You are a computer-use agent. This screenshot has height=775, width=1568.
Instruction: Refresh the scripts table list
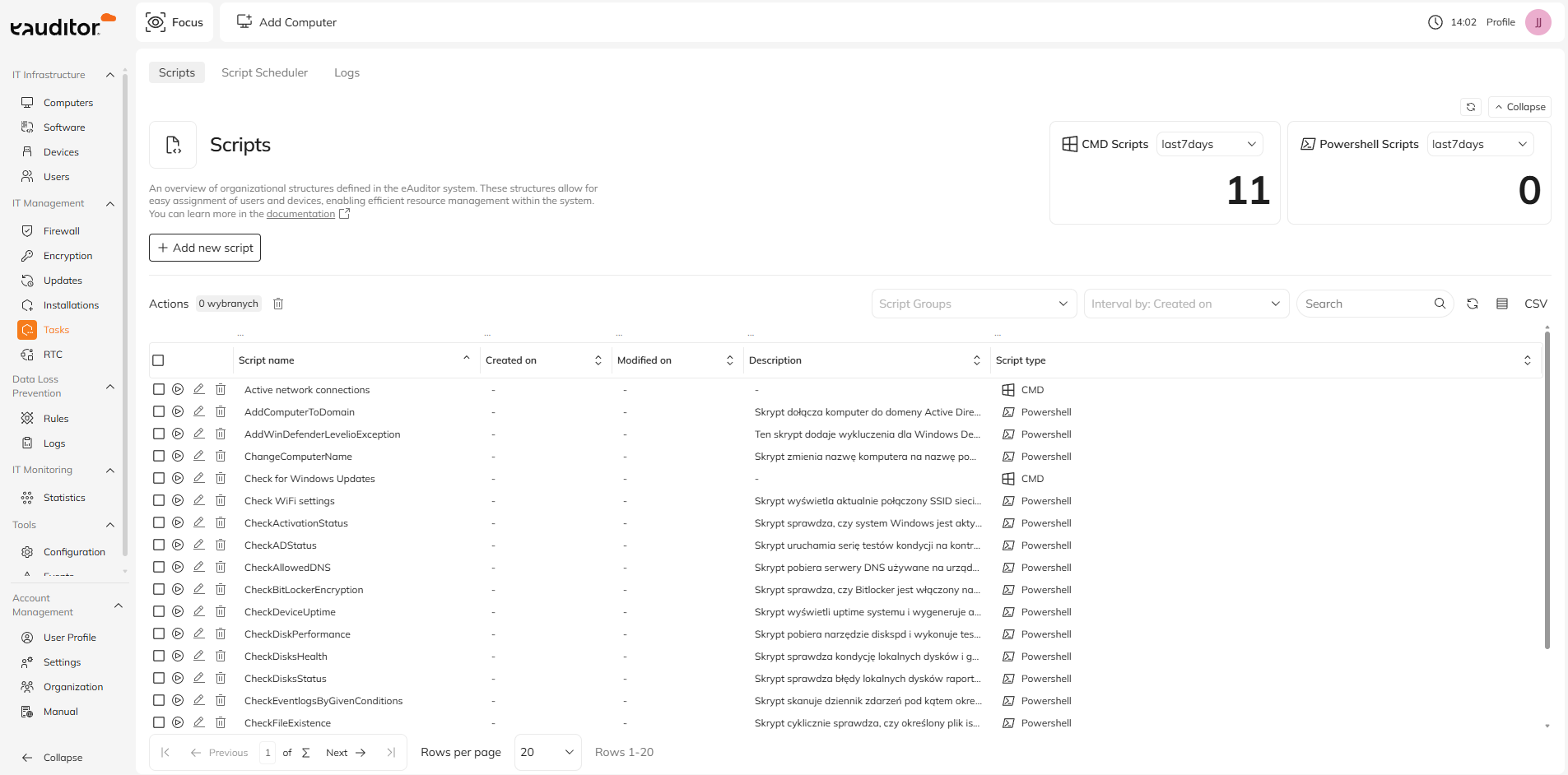pyautogui.click(x=1473, y=304)
